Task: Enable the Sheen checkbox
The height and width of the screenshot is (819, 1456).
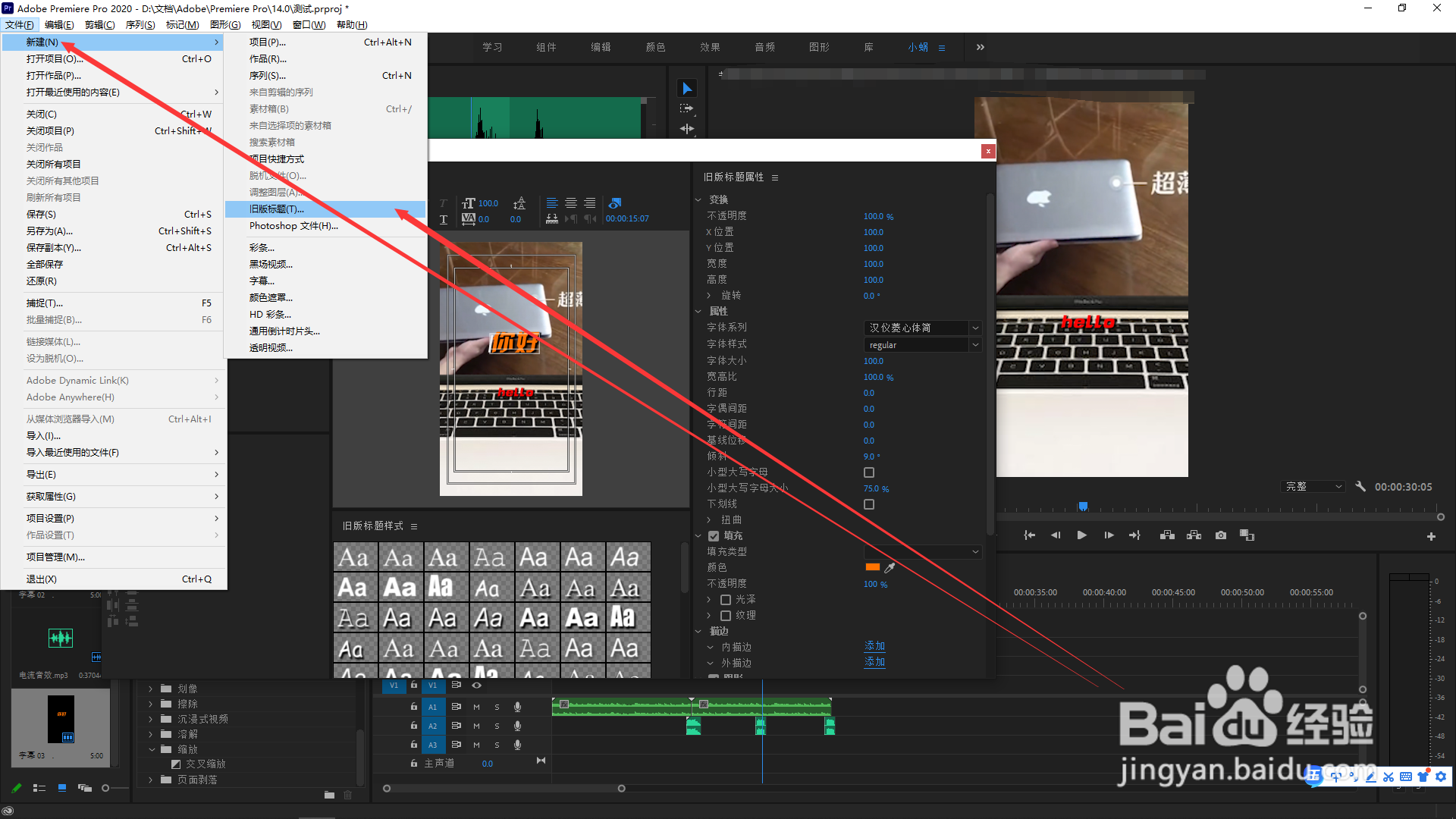Action: coord(726,600)
